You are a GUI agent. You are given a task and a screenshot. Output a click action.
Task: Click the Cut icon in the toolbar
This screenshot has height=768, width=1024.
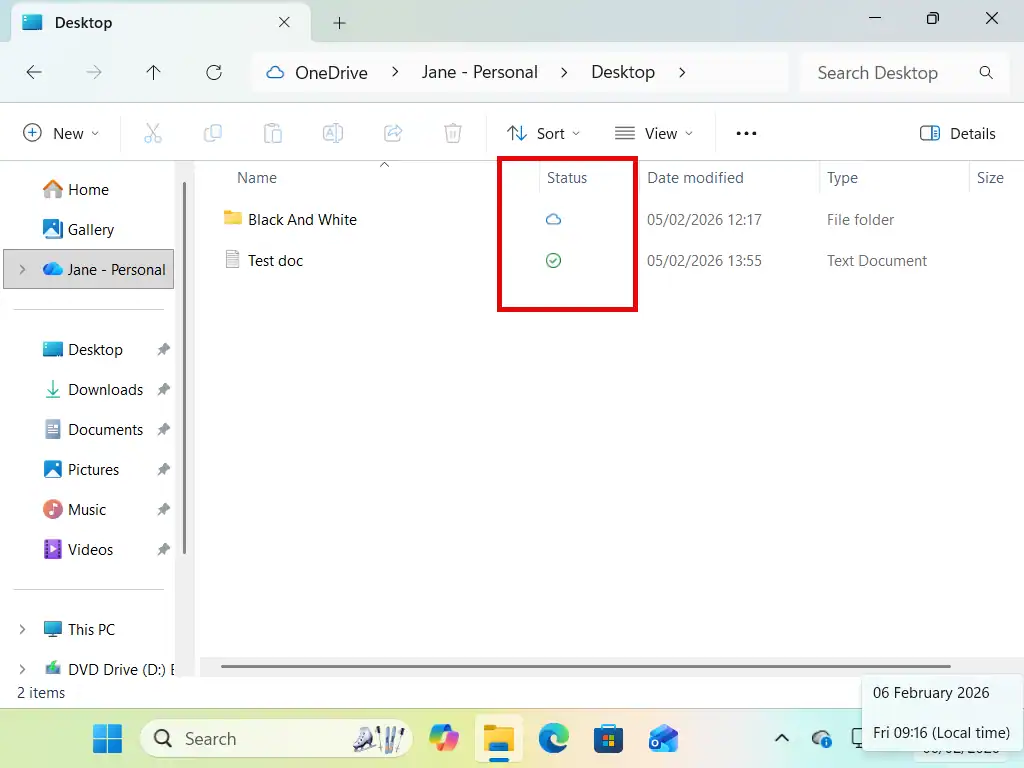(x=152, y=132)
